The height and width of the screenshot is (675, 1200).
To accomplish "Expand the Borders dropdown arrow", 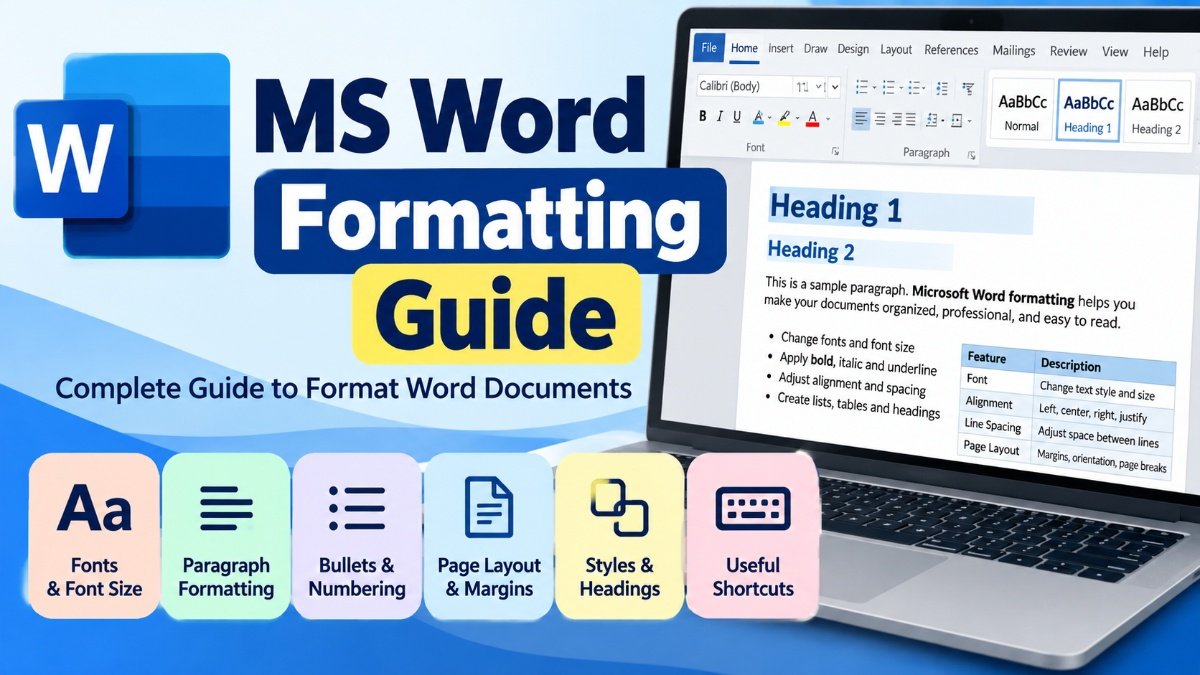I will point(969,121).
